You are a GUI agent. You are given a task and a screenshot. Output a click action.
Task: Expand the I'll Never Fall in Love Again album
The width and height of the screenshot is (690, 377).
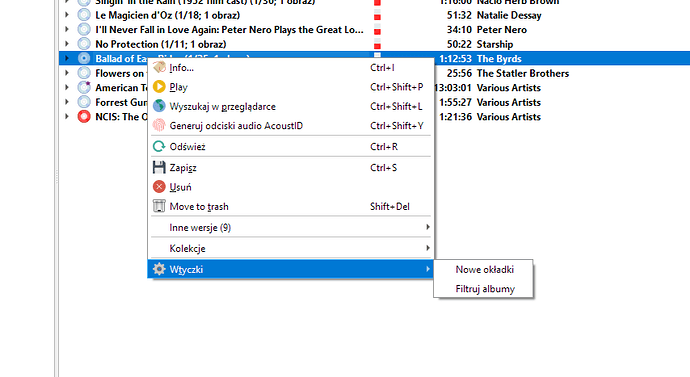click(66, 29)
